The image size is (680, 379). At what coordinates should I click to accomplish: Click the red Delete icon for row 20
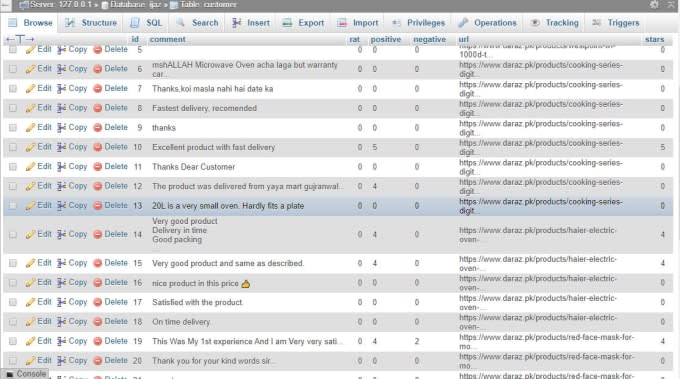click(98, 361)
